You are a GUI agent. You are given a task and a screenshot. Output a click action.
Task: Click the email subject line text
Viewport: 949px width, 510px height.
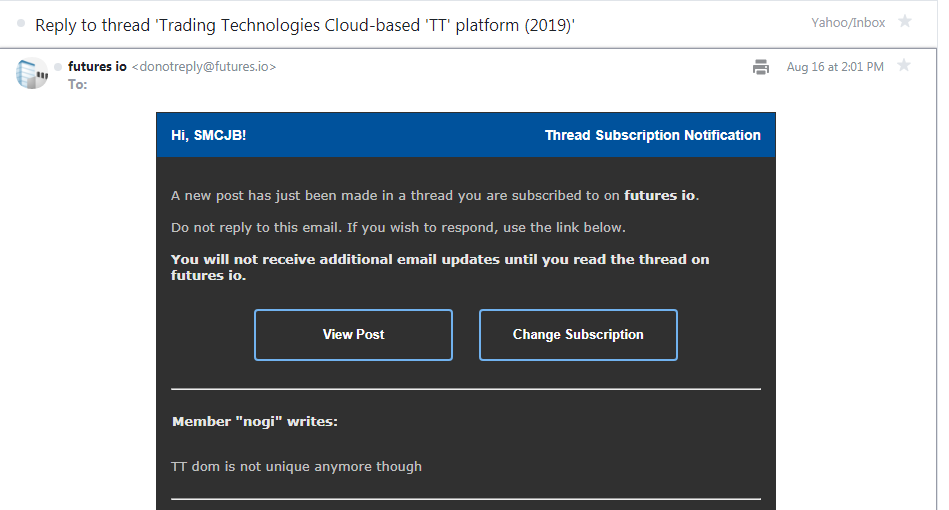(305, 25)
